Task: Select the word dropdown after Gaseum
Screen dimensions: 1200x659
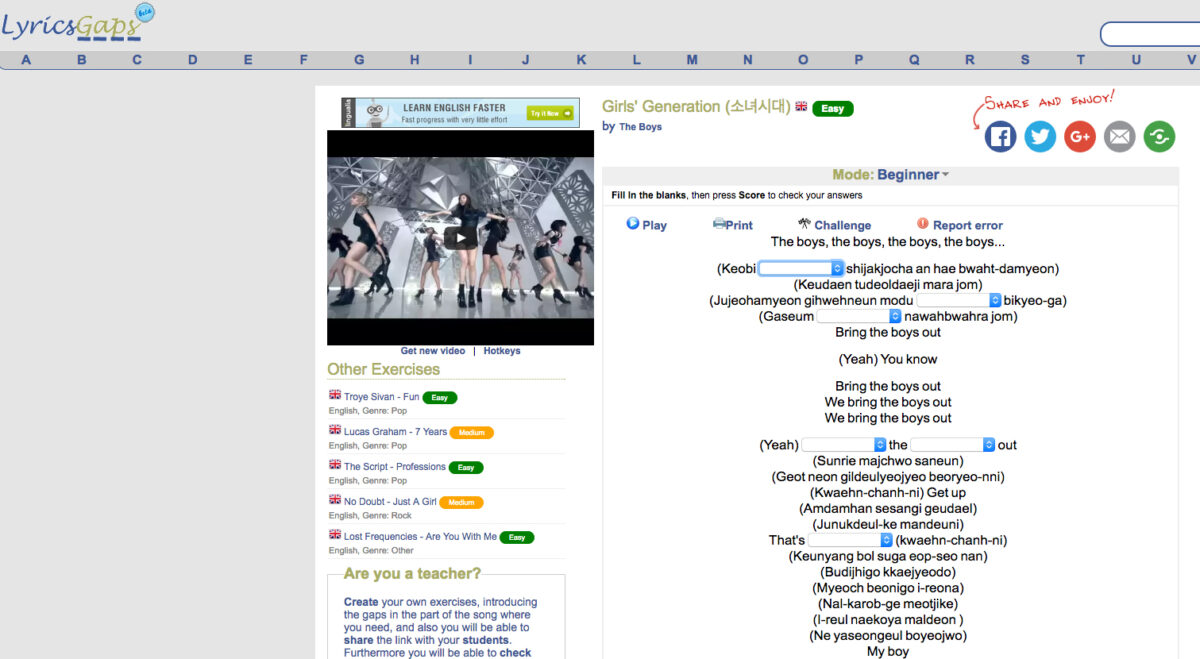Action: (859, 316)
